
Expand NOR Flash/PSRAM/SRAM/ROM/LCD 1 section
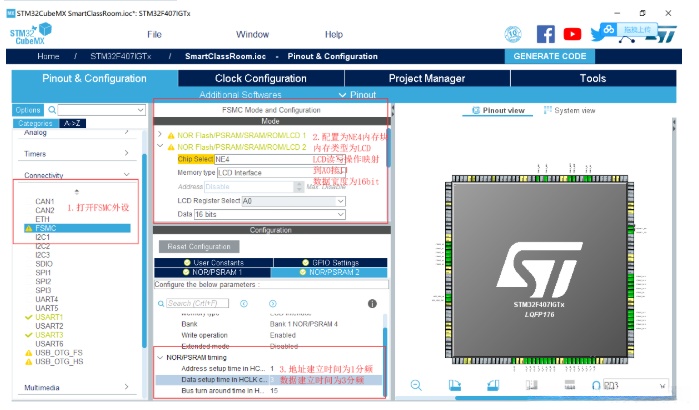coord(160,134)
